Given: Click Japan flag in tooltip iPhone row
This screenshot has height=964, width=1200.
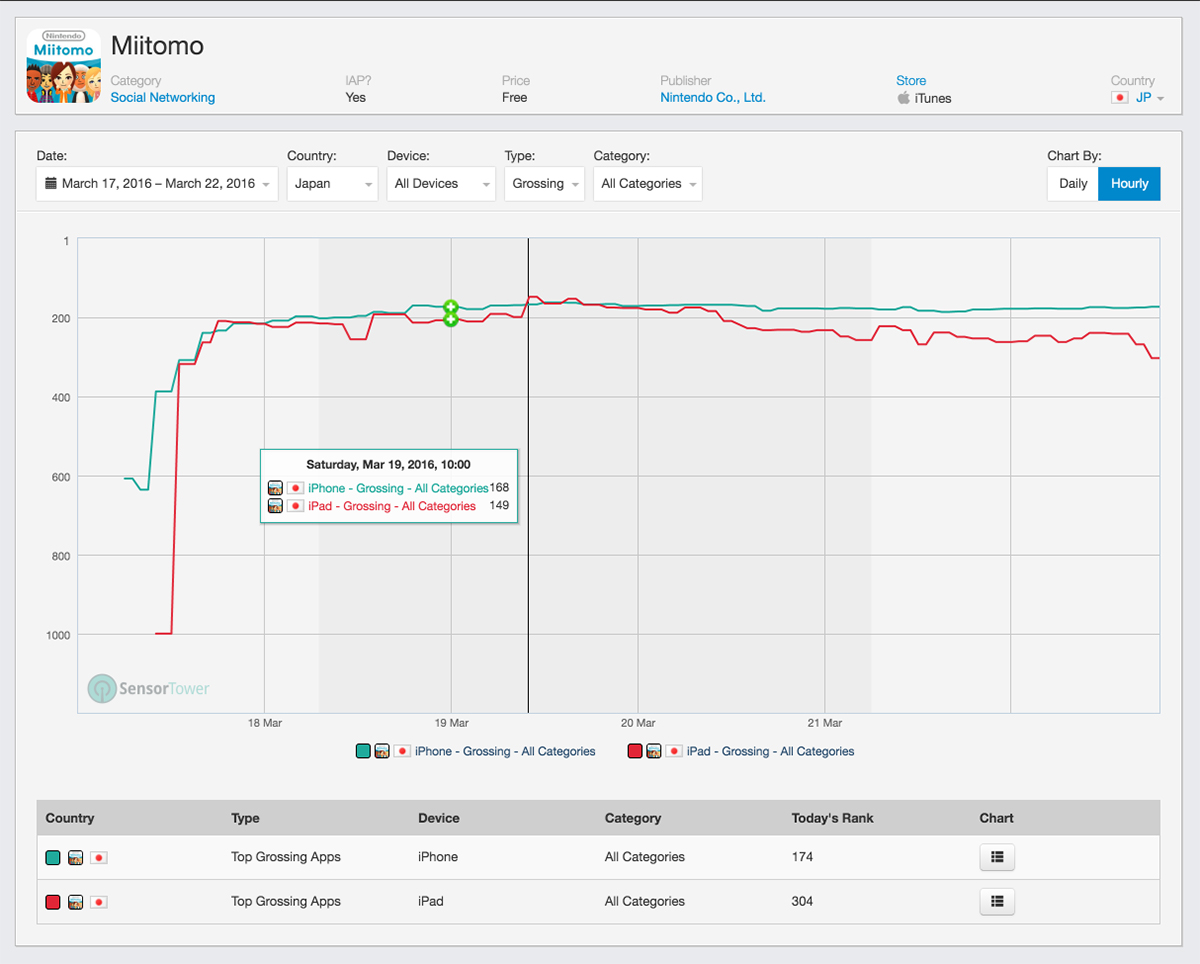Looking at the screenshot, I should tap(295, 488).
